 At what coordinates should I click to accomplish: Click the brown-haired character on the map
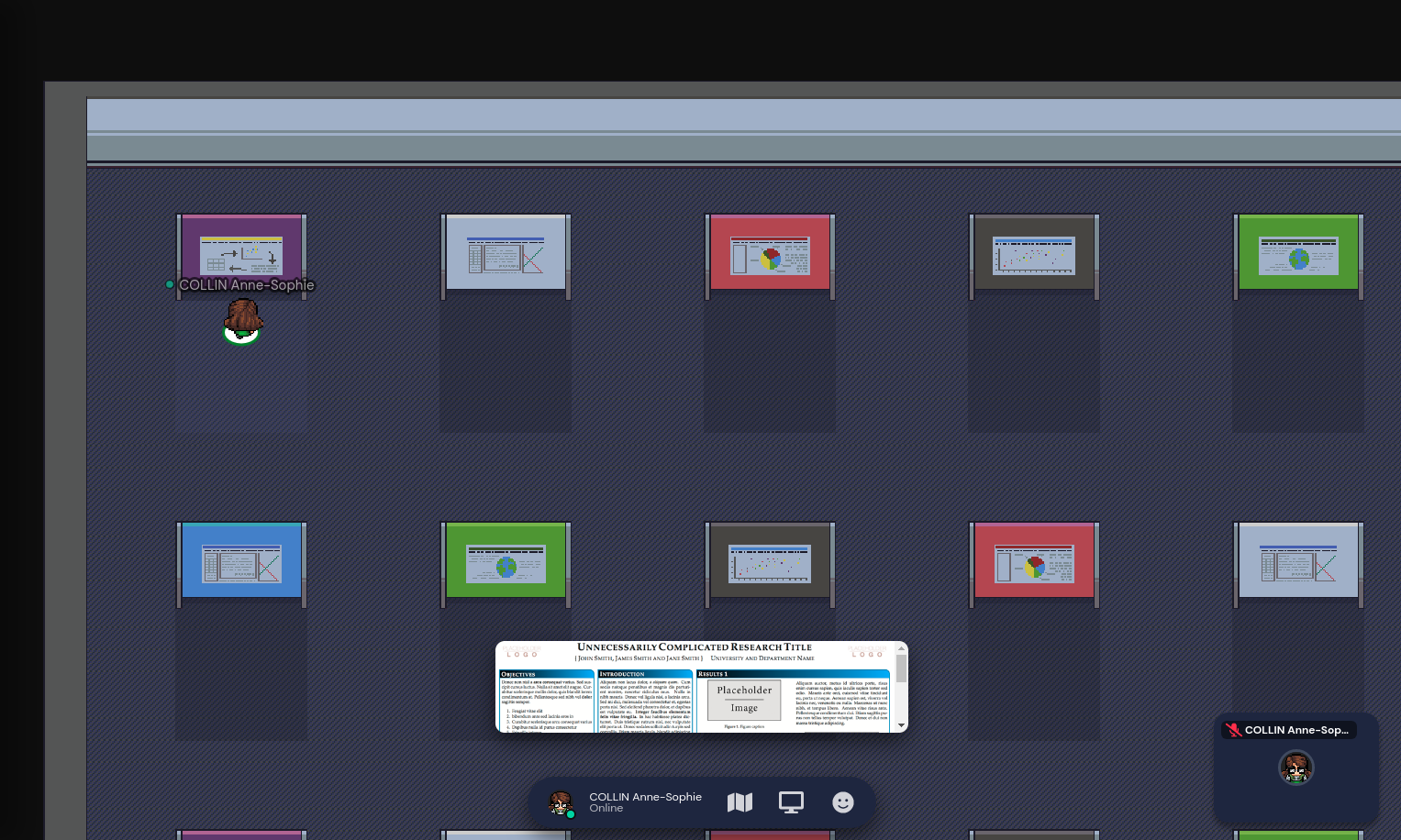(x=242, y=321)
